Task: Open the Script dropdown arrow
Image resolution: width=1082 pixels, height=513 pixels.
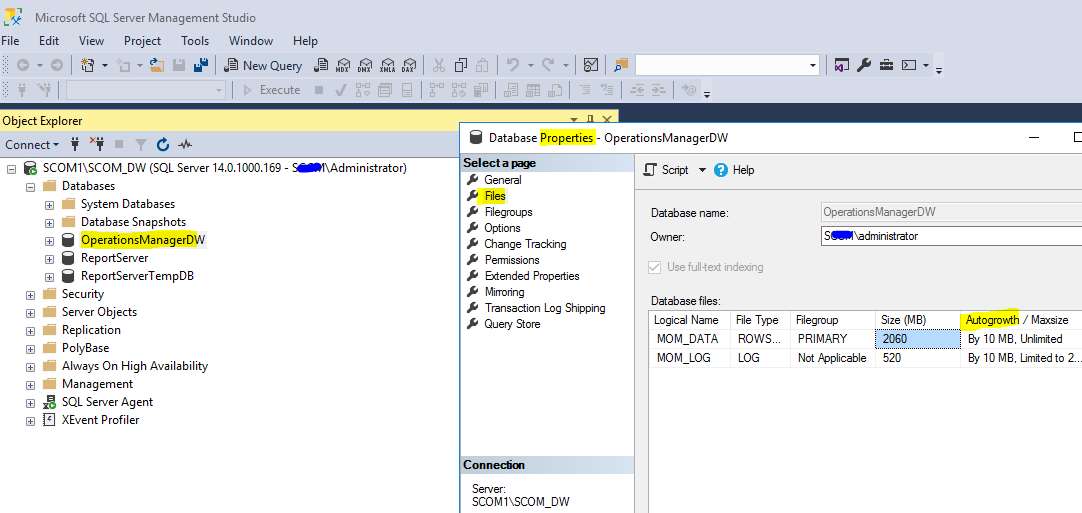Action: pyautogui.click(x=702, y=170)
